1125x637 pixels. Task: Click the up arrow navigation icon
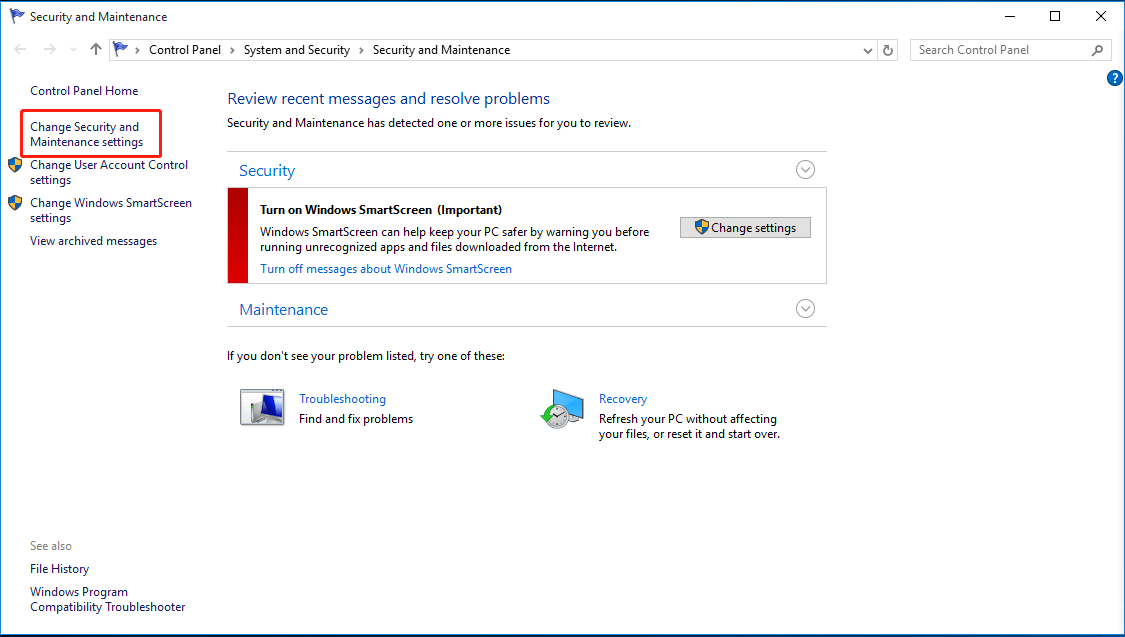[96, 50]
